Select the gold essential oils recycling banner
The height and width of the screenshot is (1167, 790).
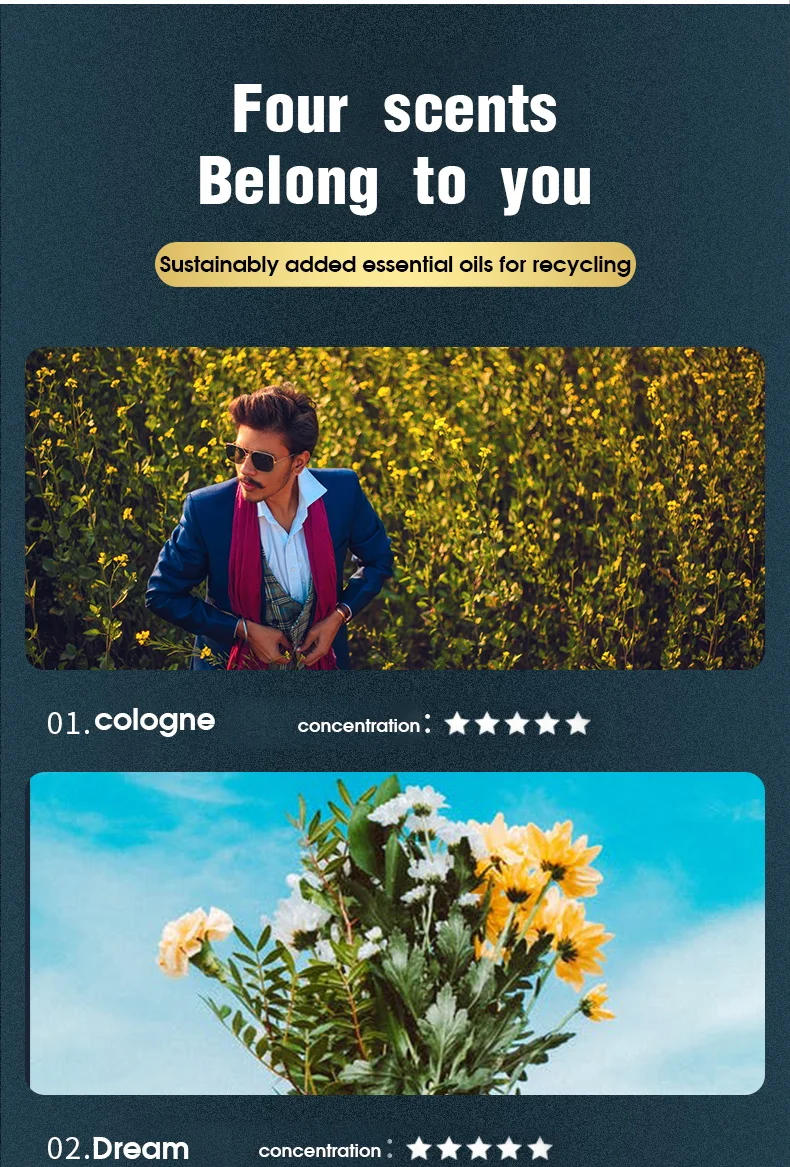(x=395, y=264)
